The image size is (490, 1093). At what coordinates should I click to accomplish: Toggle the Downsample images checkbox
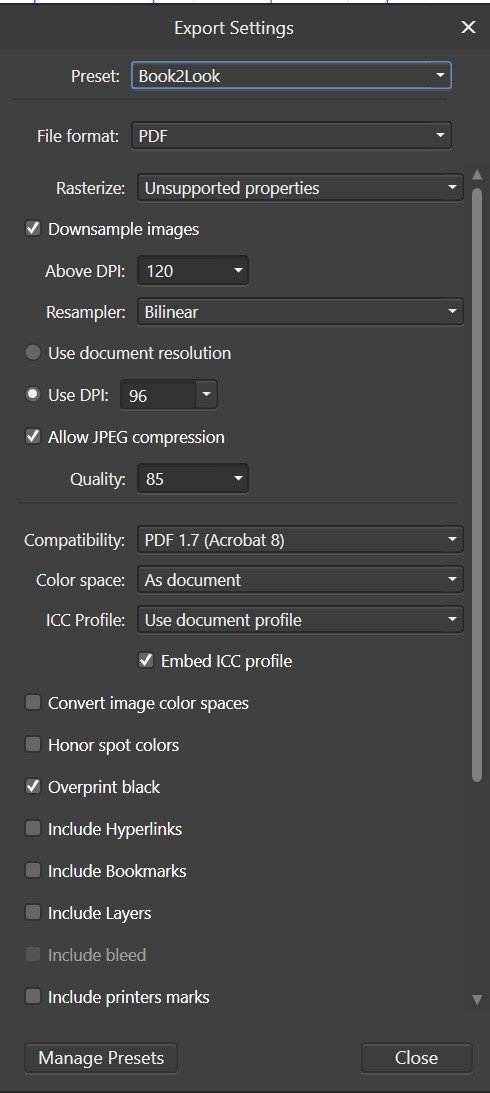(x=33, y=229)
